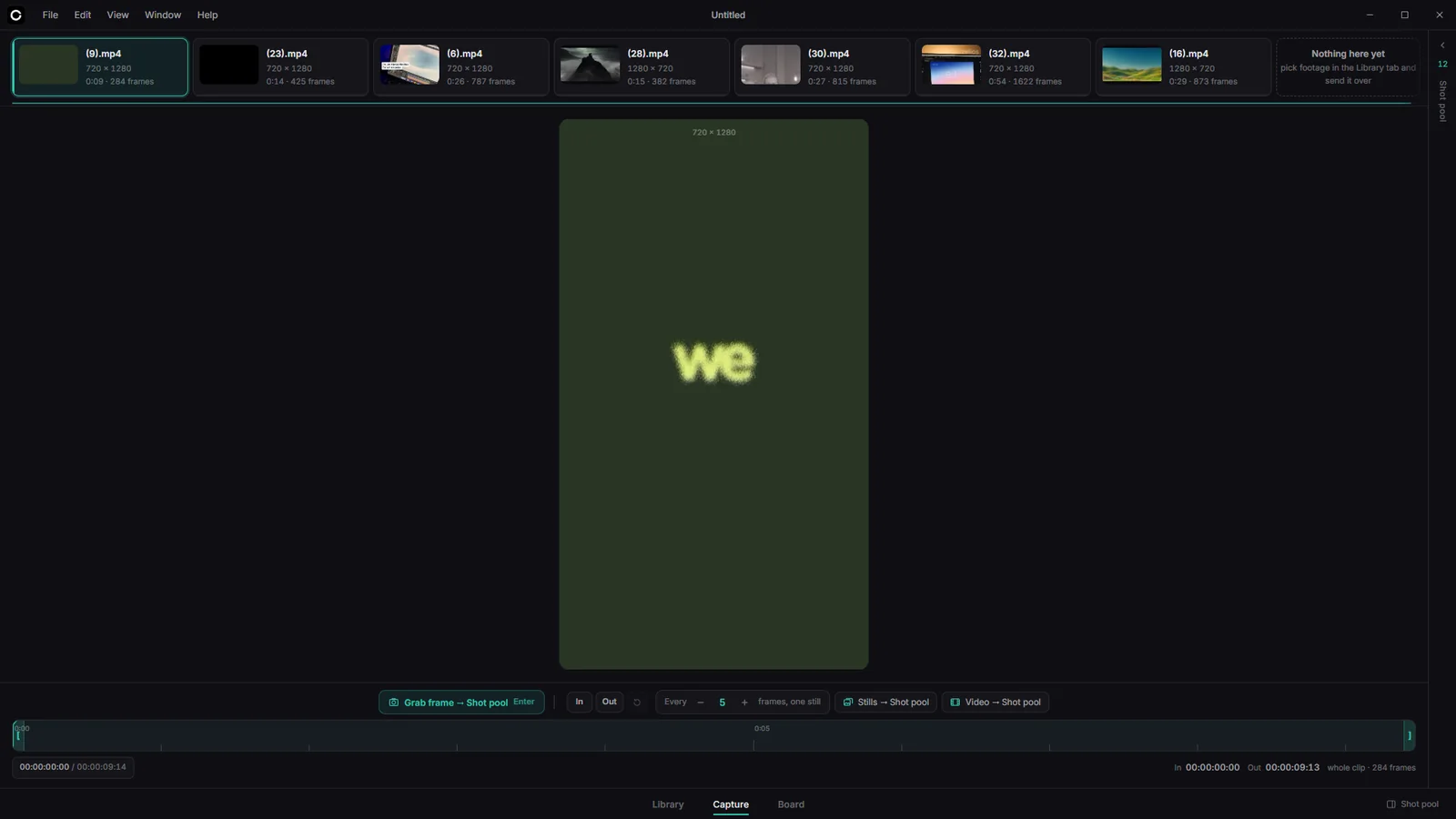Set the Out point

[610, 702]
